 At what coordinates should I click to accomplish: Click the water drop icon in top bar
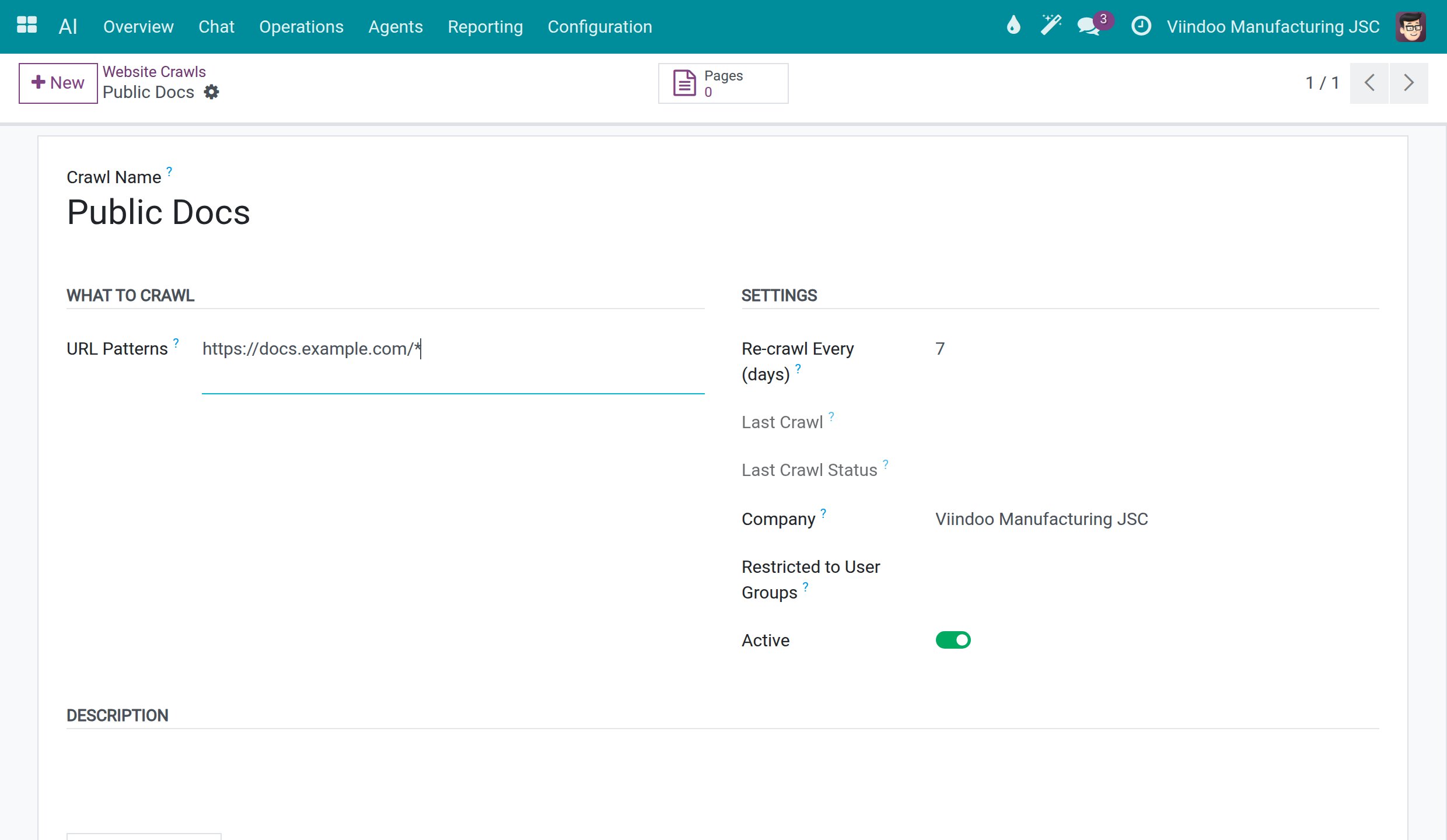[x=1013, y=26]
